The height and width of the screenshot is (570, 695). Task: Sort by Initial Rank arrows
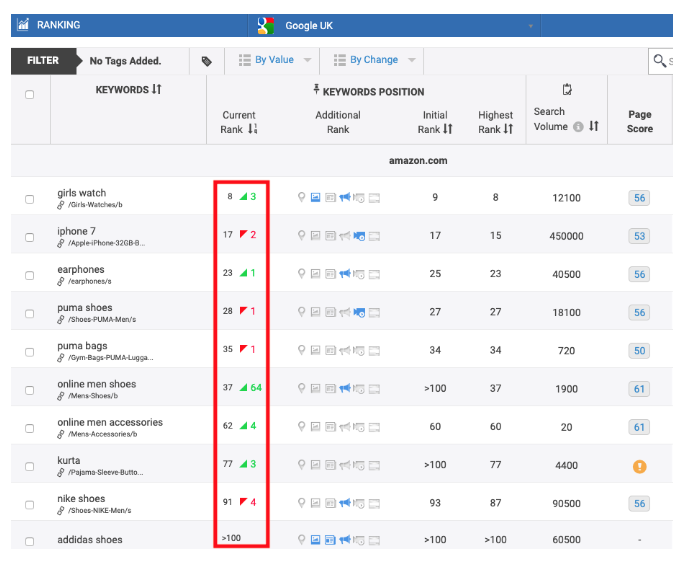tap(448, 129)
